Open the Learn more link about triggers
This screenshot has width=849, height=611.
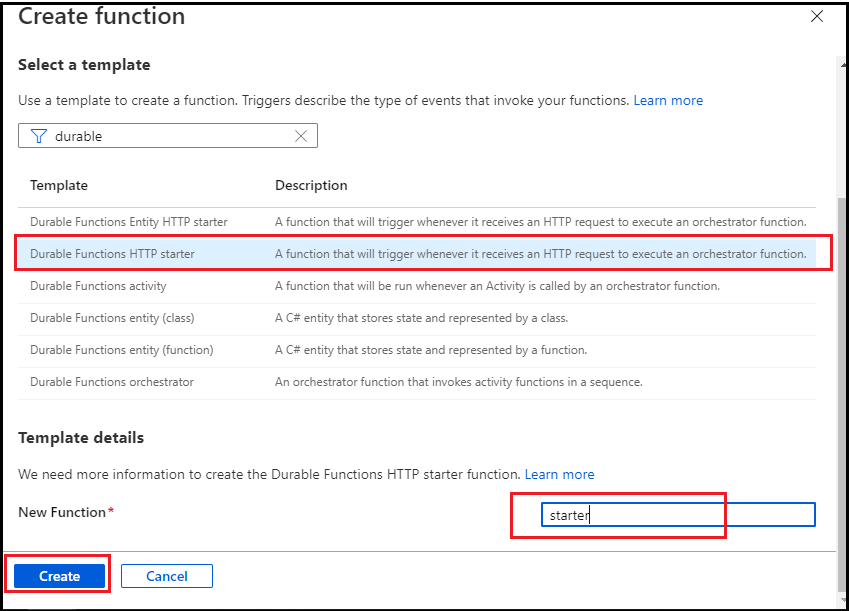click(668, 99)
